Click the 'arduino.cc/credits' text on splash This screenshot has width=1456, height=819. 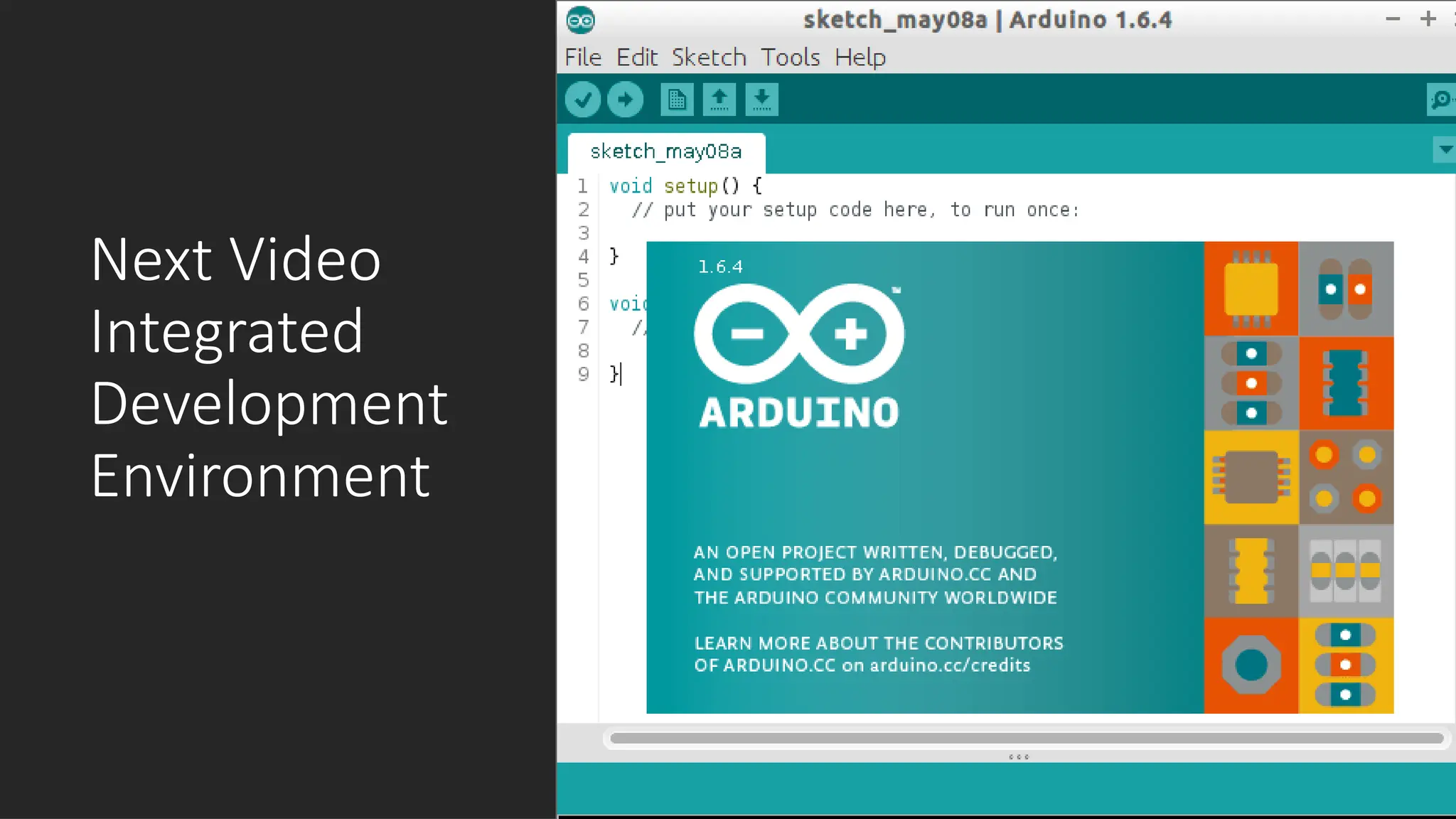pos(950,665)
